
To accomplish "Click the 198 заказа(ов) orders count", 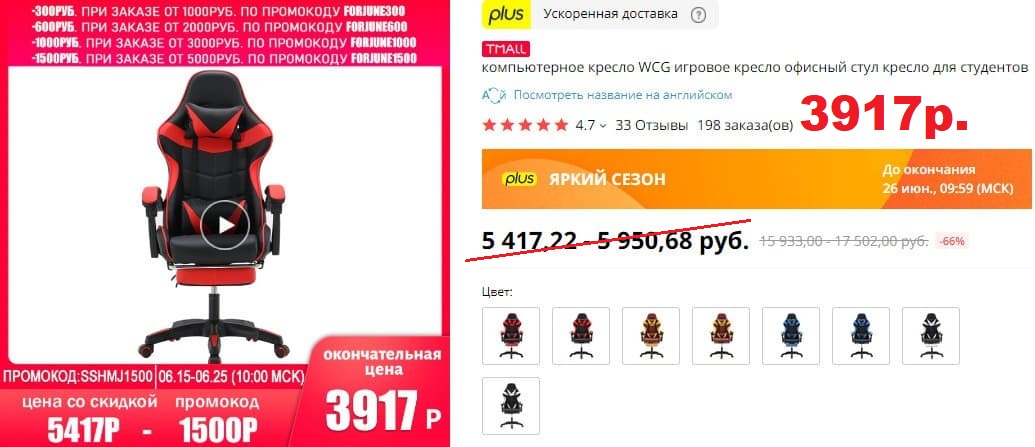I will pyautogui.click(x=745, y=125).
